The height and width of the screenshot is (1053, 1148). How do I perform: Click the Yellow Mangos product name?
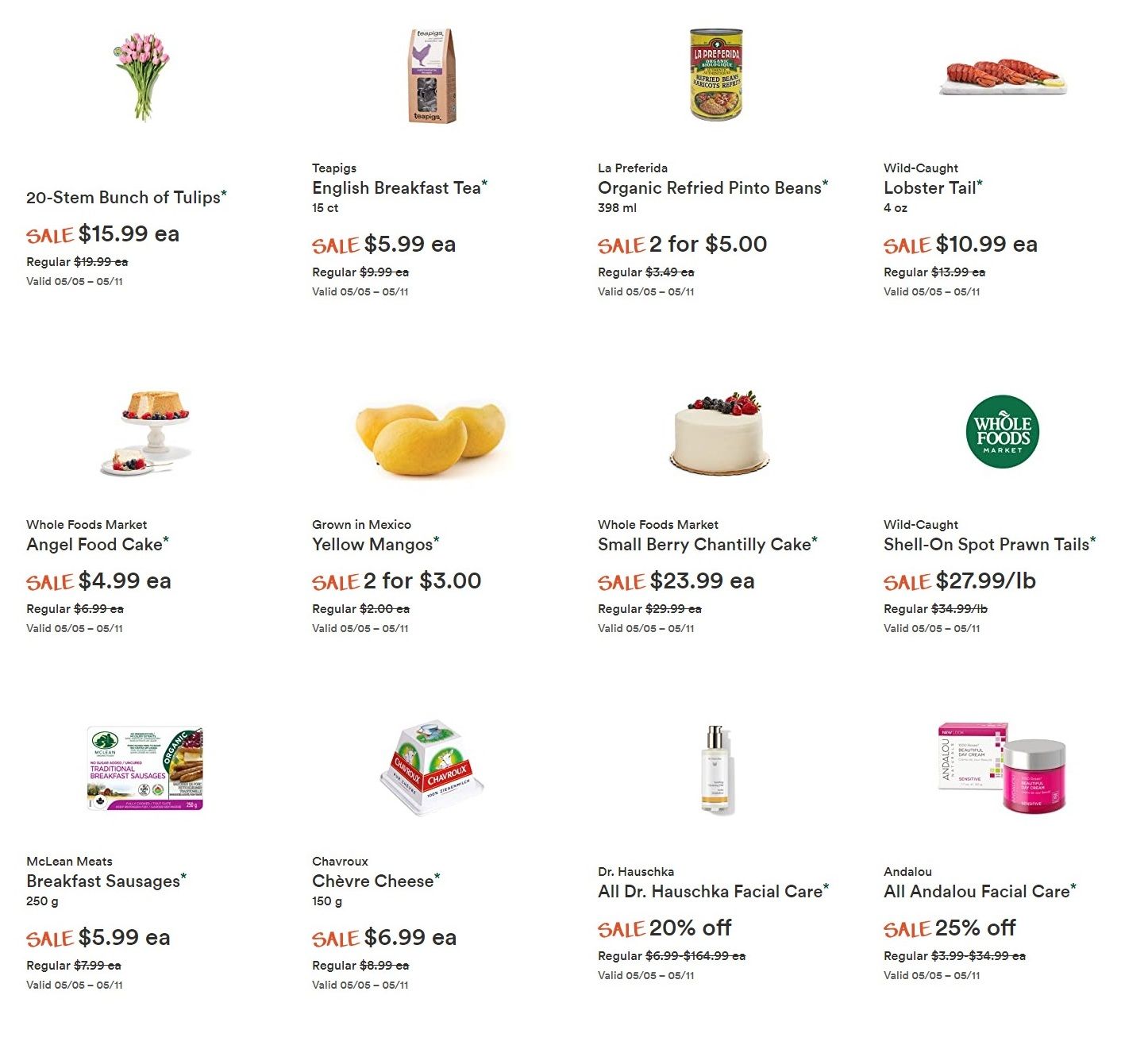coord(373,545)
